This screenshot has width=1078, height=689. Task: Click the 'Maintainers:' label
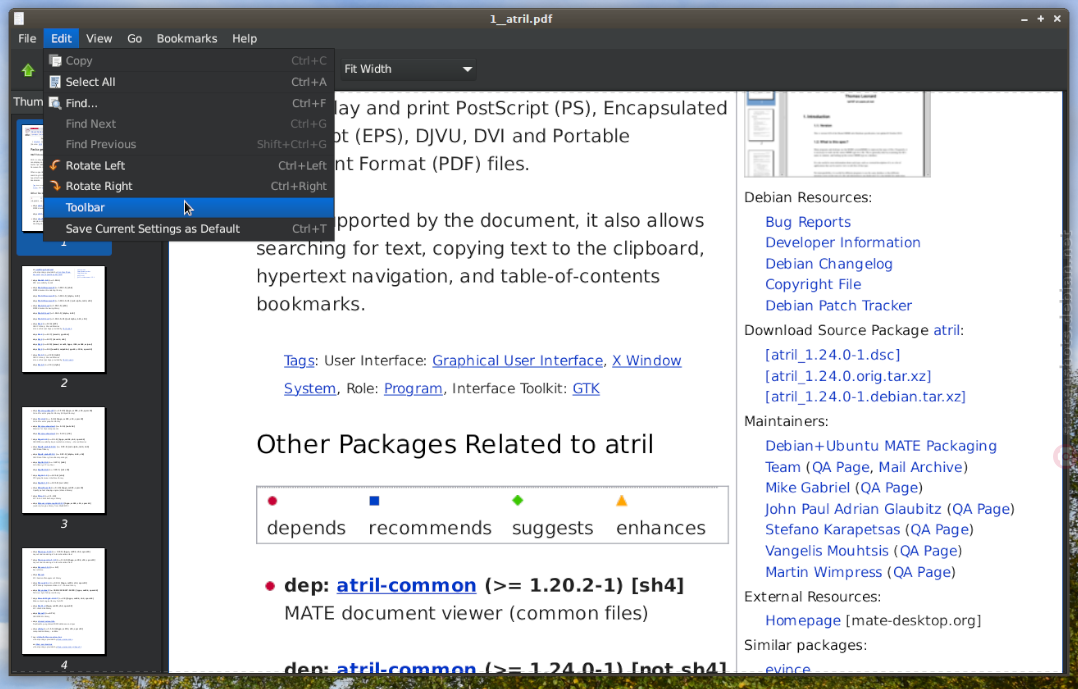pyautogui.click(x=786, y=421)
